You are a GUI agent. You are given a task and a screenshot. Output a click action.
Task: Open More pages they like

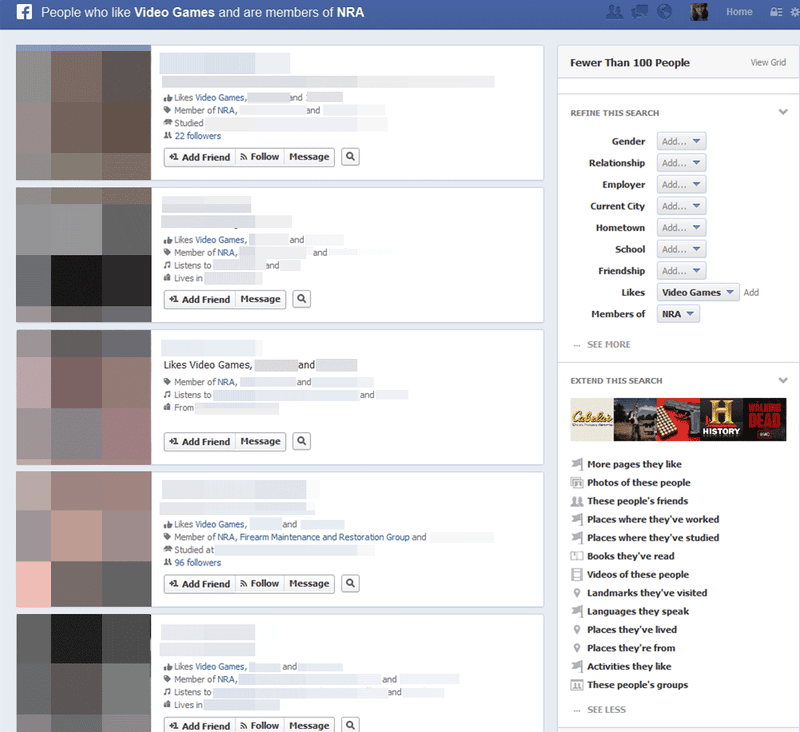point(634,464)
